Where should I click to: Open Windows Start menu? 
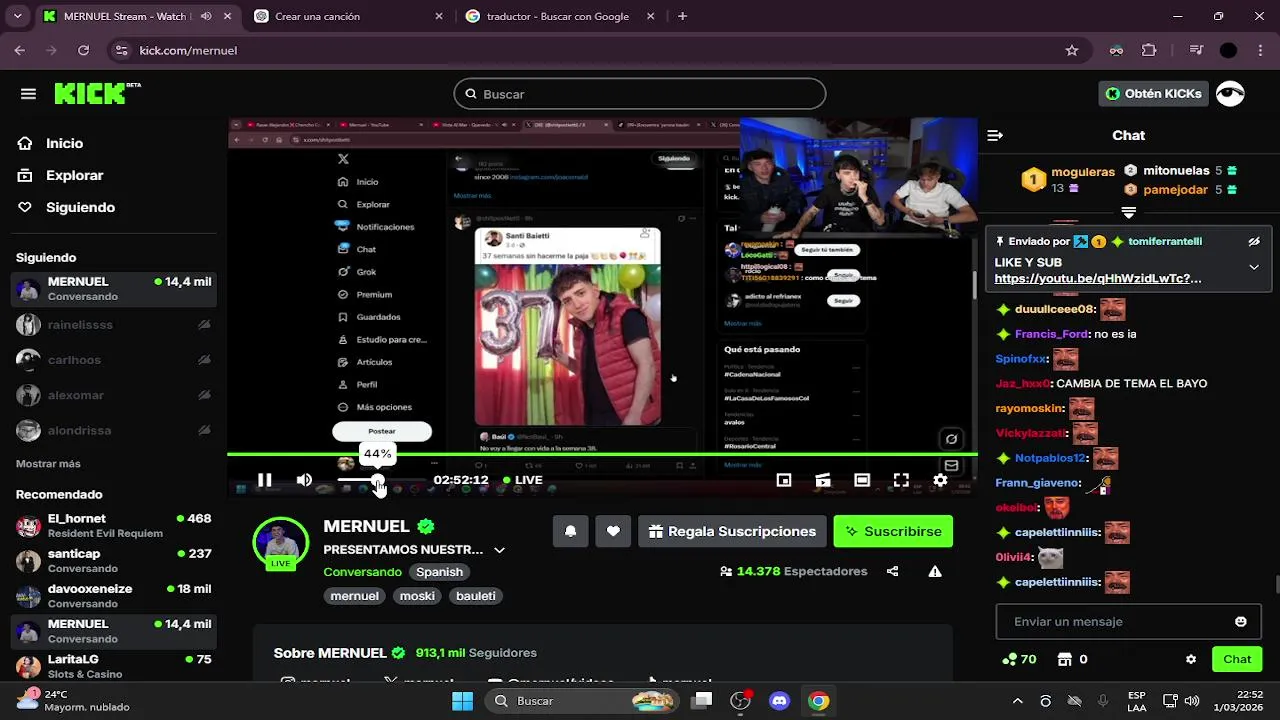tap(462, 701)
